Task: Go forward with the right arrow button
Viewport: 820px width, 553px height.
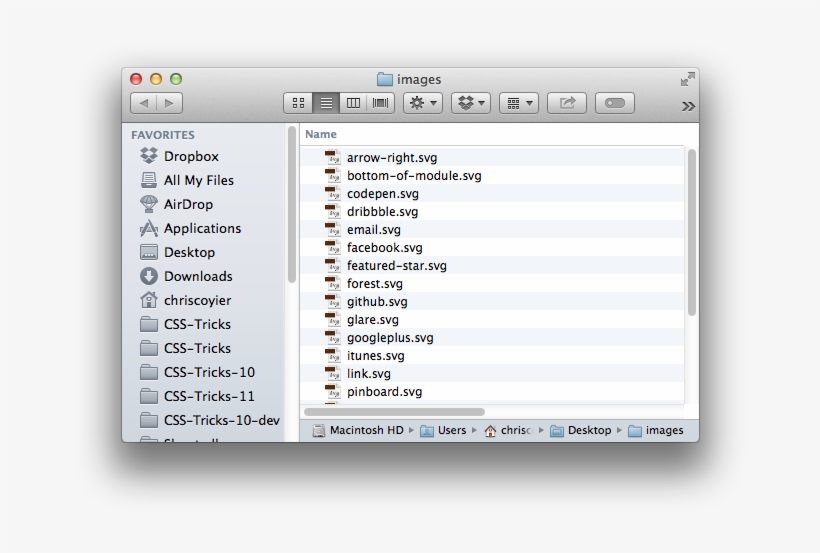Action: point(169,103)
